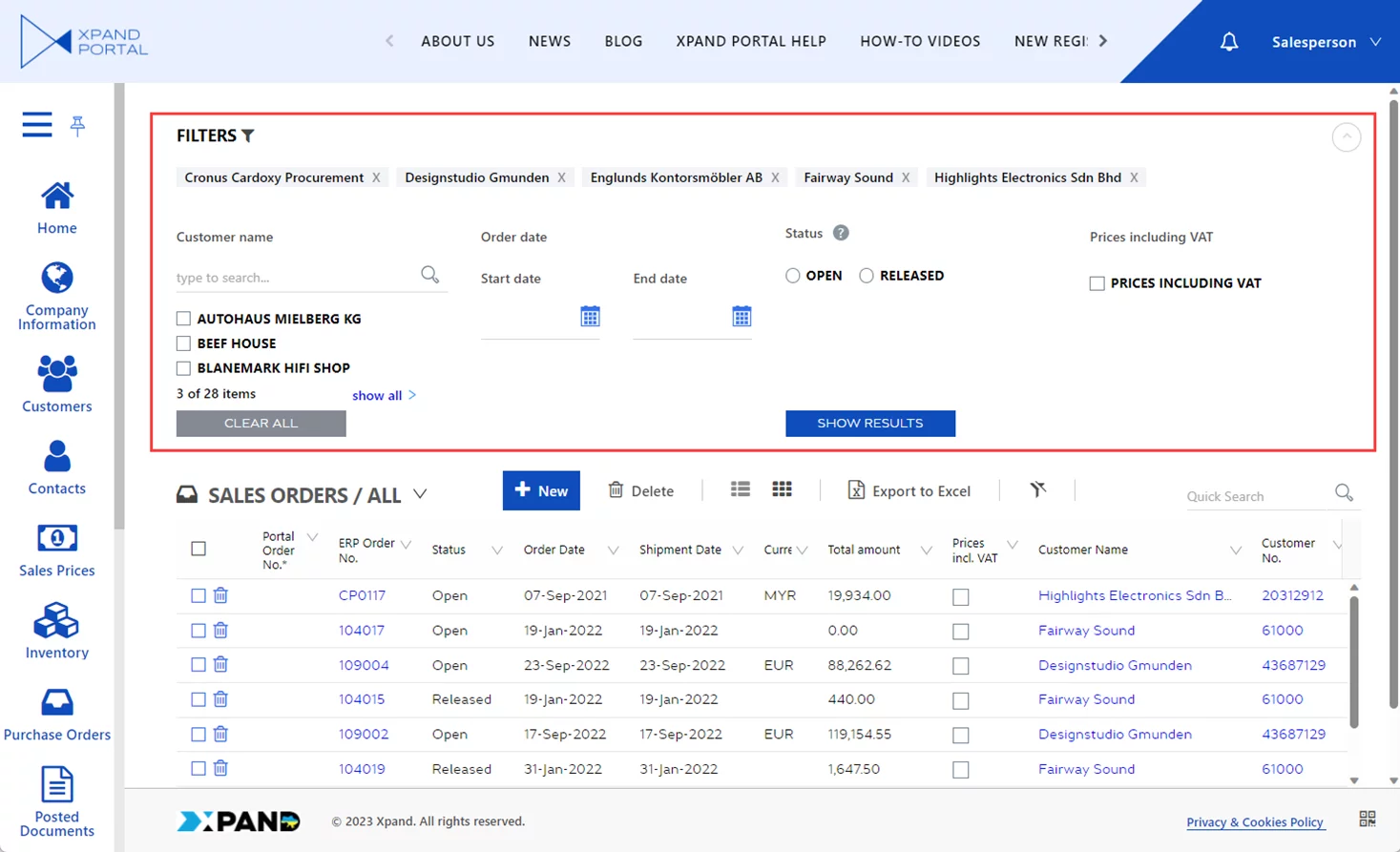1400x852 pixels.
Task: Check the Beef House customer filter
Action: pos(183,343)
